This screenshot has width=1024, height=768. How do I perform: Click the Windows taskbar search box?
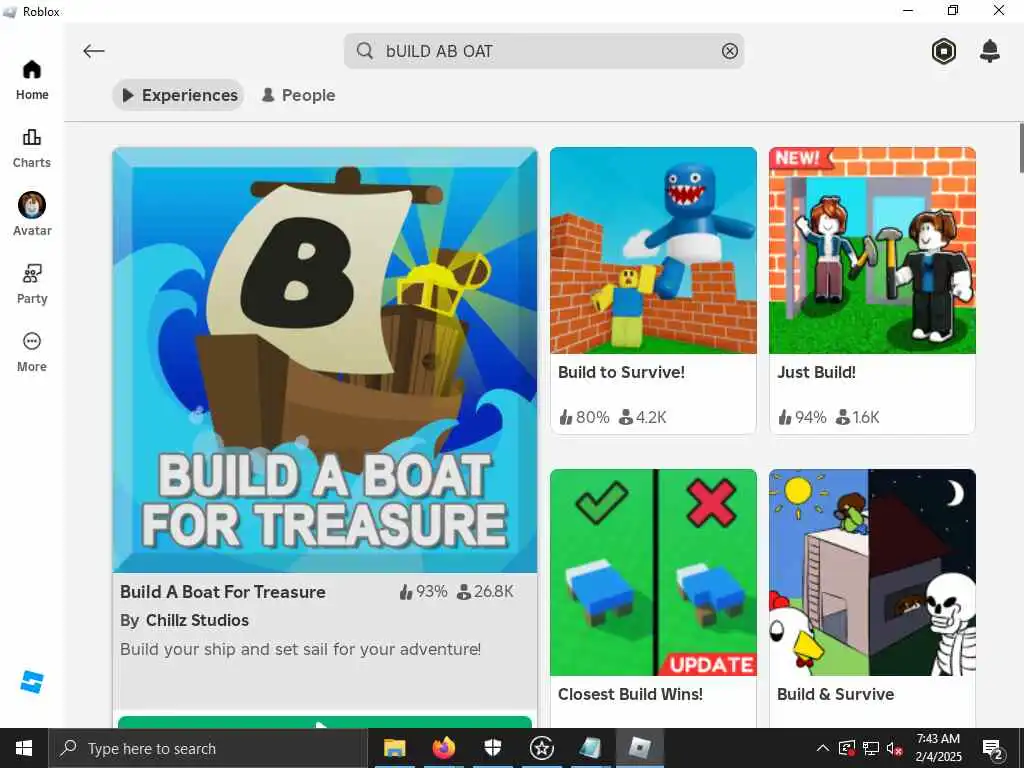pyautogui.click(x=208, y=748)
